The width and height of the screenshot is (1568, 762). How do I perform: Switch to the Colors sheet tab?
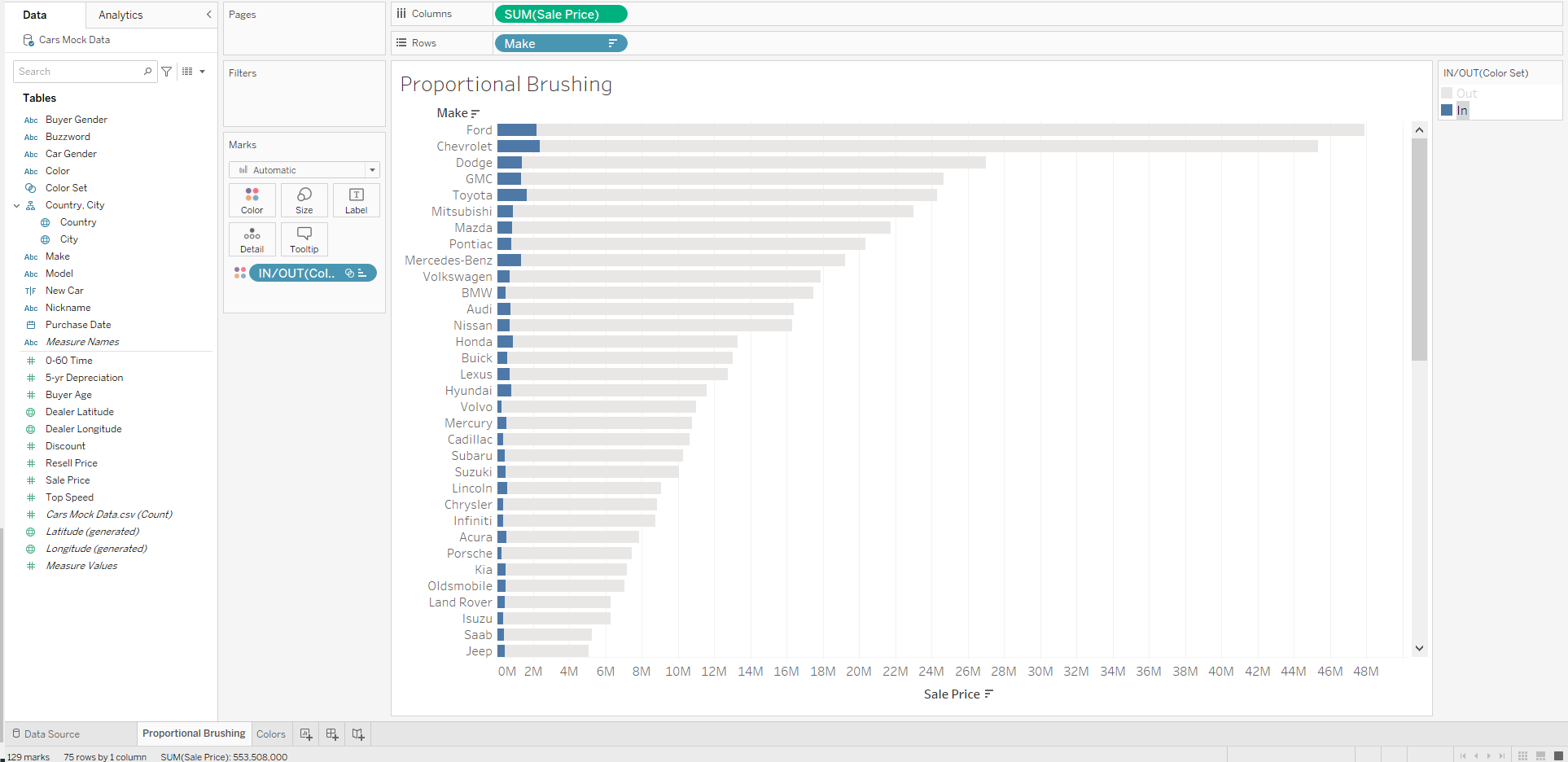tap(271, 734)
